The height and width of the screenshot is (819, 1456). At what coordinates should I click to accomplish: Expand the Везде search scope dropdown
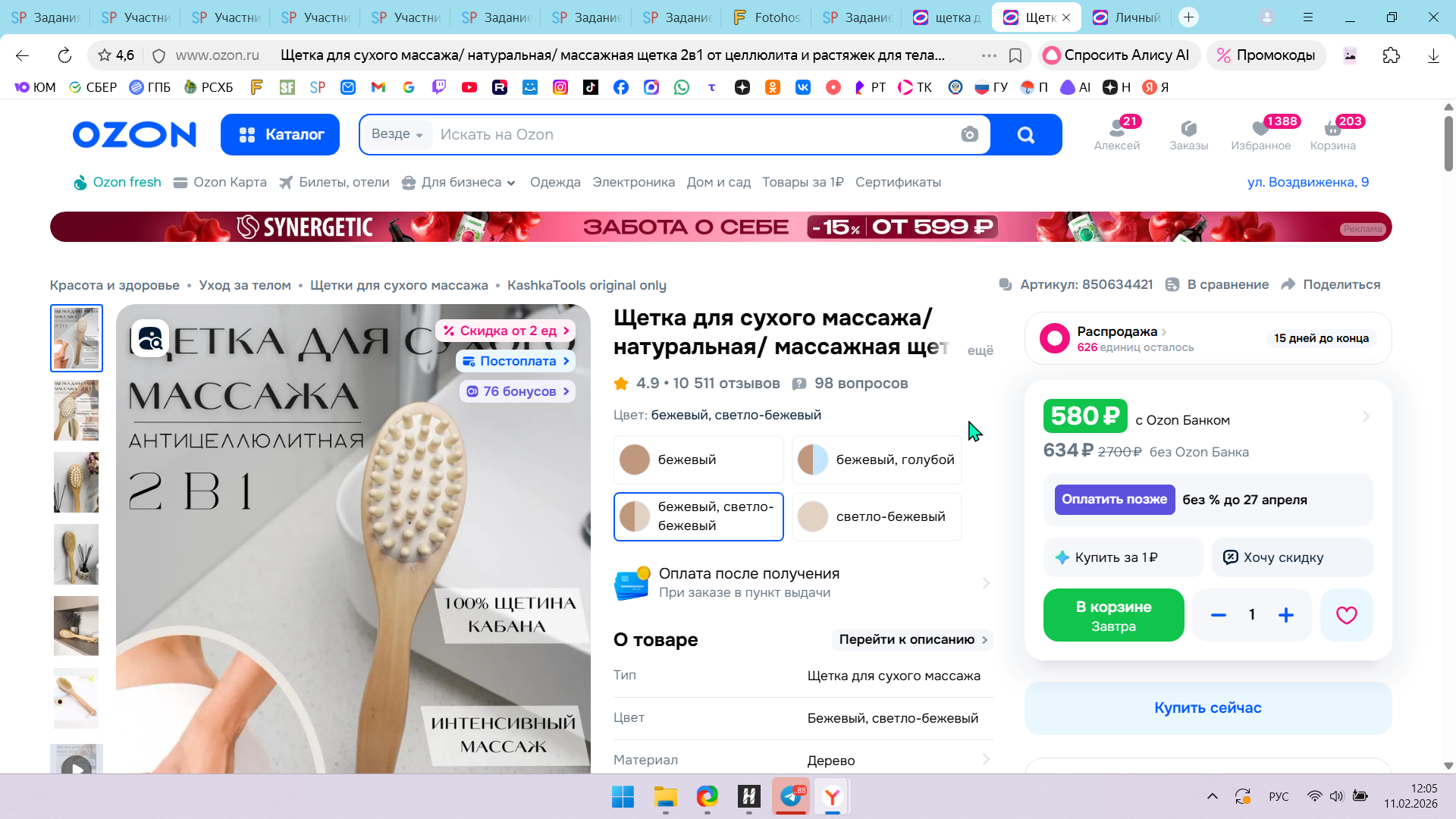coord(397,134)
